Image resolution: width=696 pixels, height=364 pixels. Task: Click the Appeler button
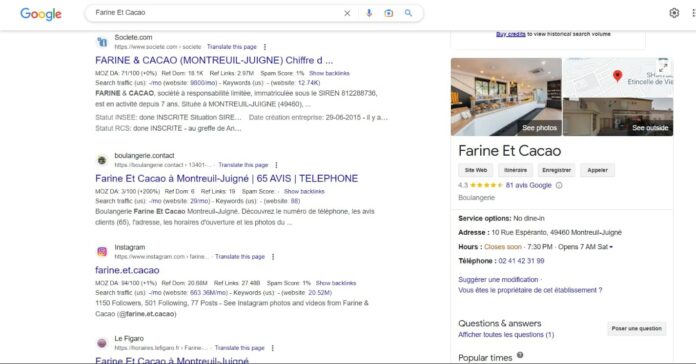coord(597,170)
